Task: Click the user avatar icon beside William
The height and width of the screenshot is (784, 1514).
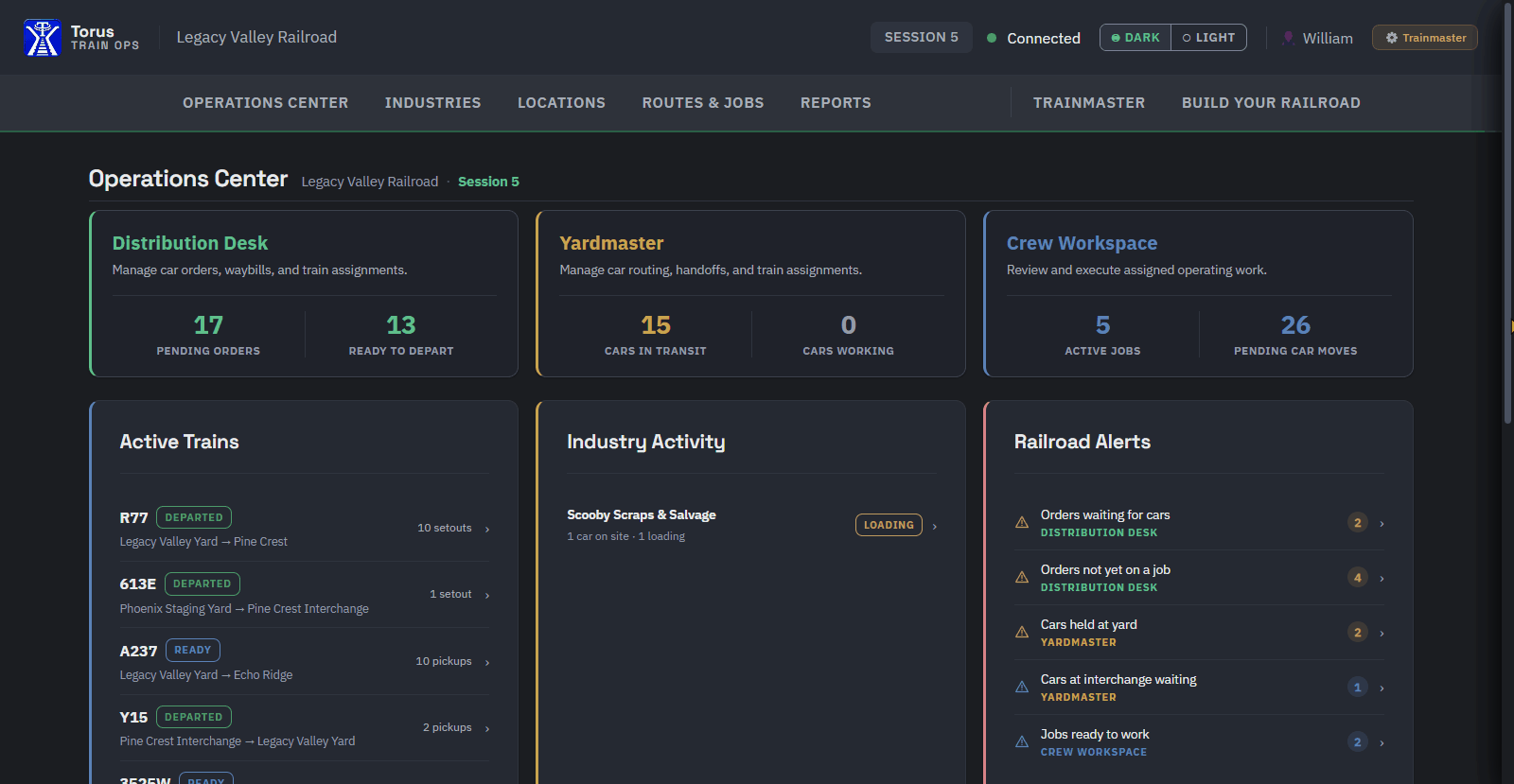Action: [1288, 38]
